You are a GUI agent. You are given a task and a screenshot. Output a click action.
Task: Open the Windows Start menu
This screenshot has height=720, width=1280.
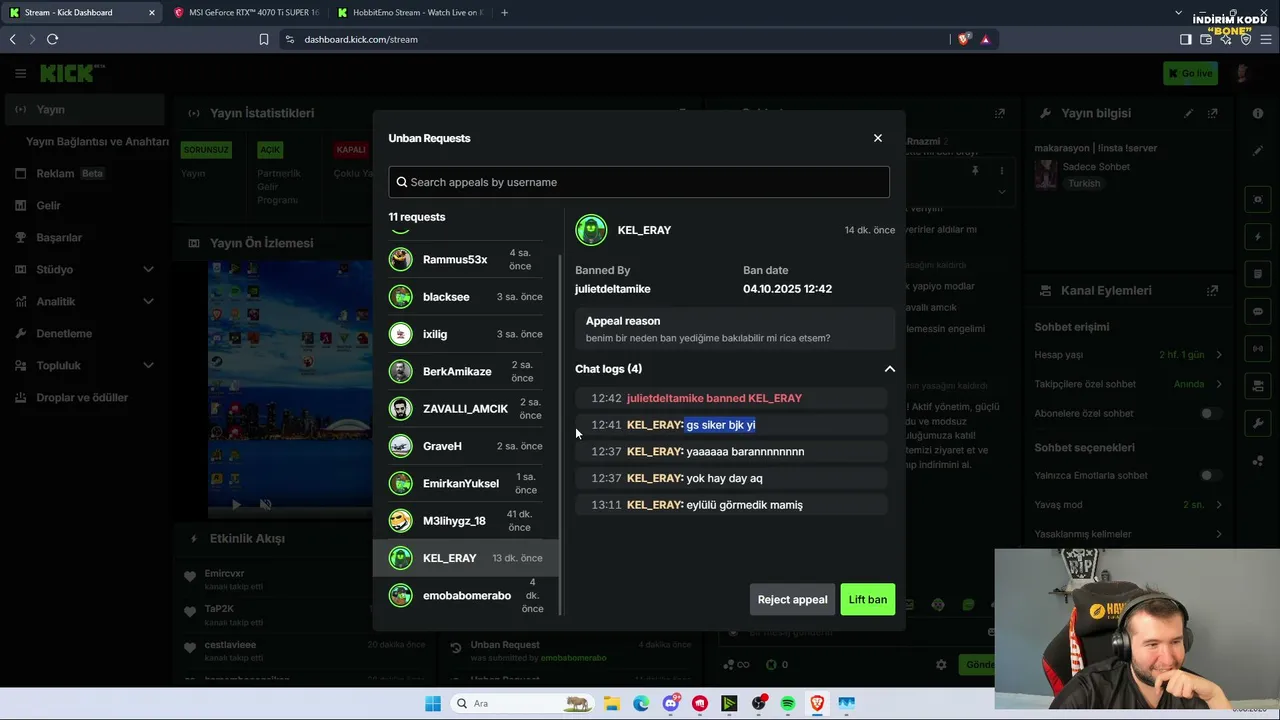(432, 704)
